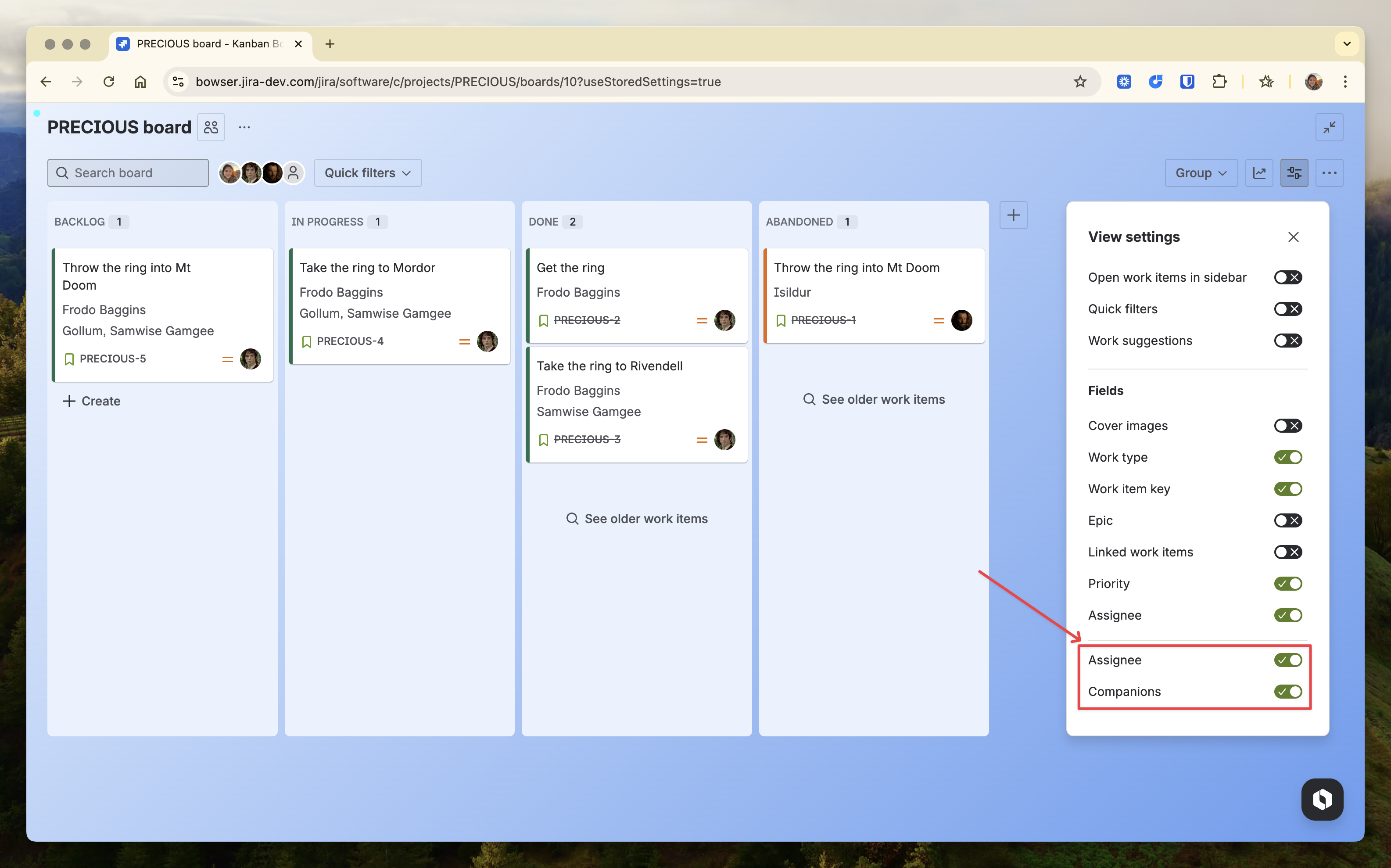The image size is (1391, 868).
Task: Click the view settings sliders icon
Action: [1294, 173]
